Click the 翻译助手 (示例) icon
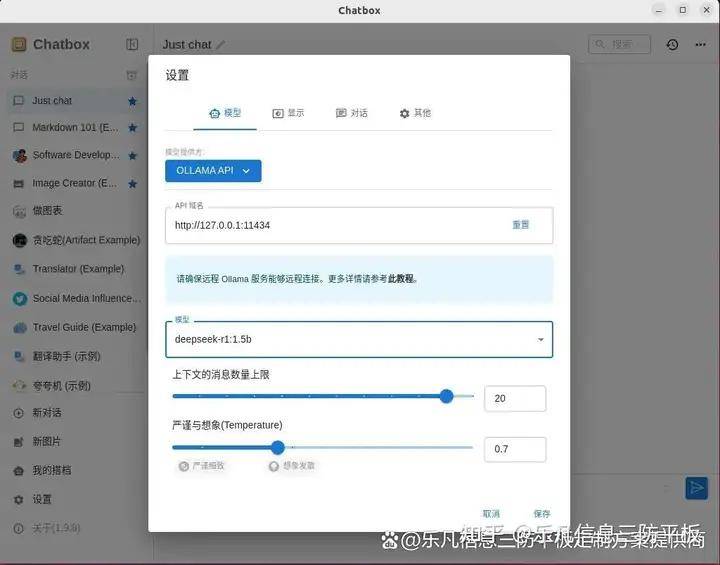Screen dimensions: 720x565 click(19, 356)
